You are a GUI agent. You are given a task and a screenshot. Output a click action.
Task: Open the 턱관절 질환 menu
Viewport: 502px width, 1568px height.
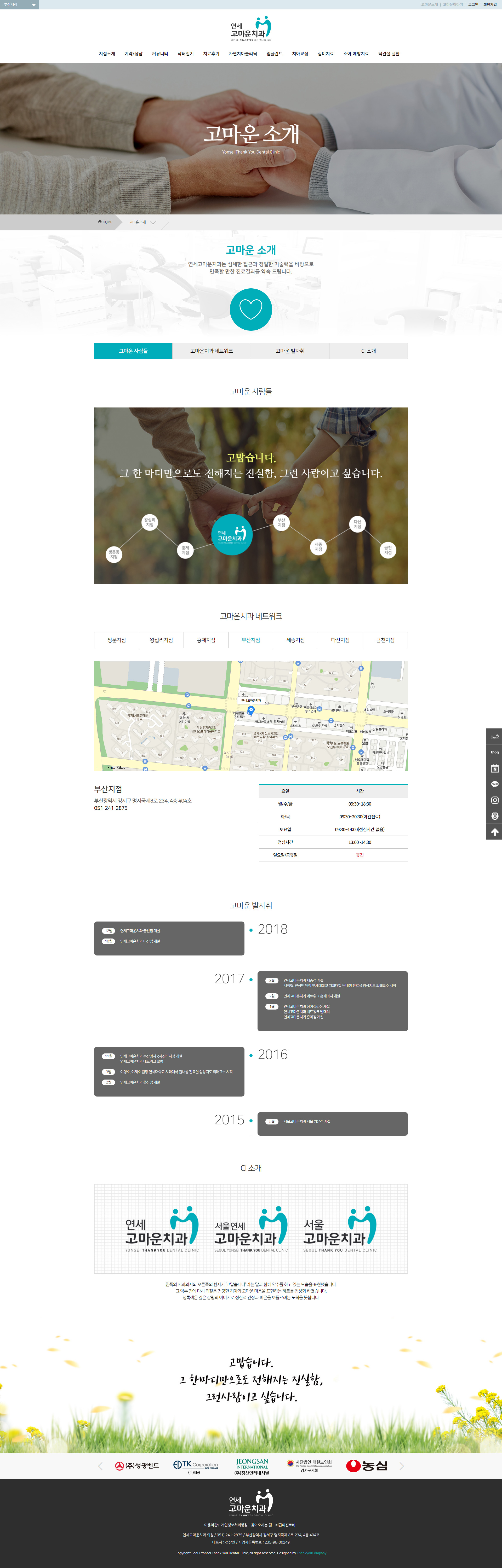tap(389, 54)
